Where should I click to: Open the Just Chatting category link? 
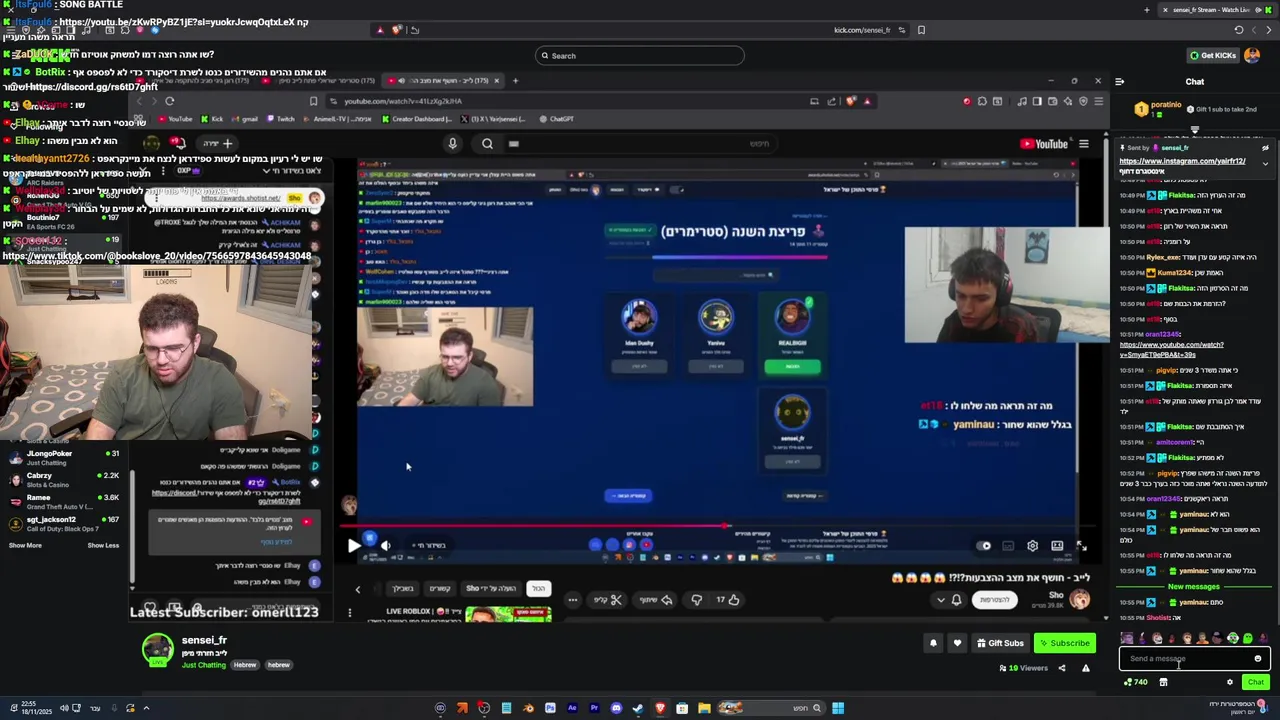[x=204, y=665]
